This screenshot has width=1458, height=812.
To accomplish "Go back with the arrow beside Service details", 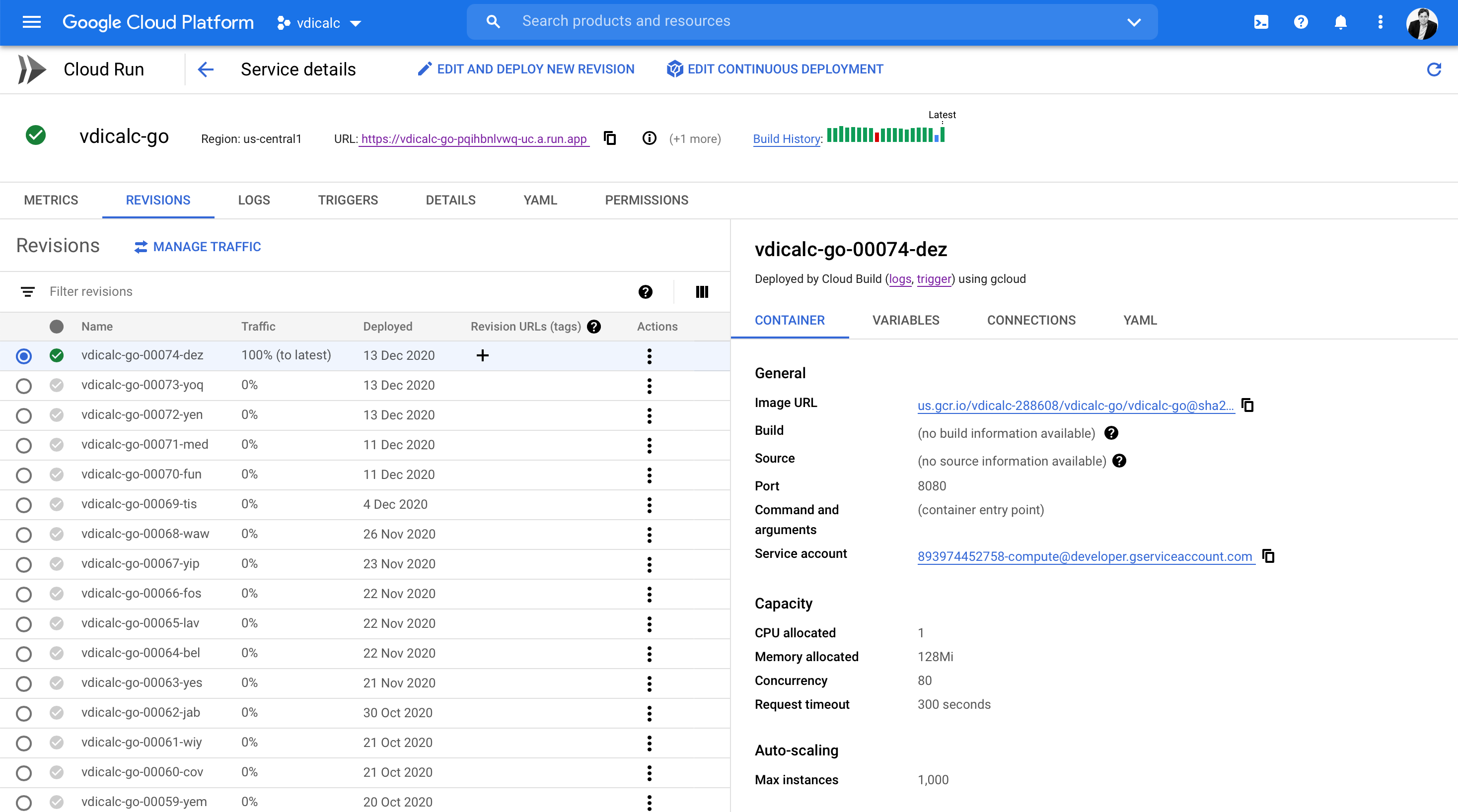I will pyautogui.click(x=206, y=69).
